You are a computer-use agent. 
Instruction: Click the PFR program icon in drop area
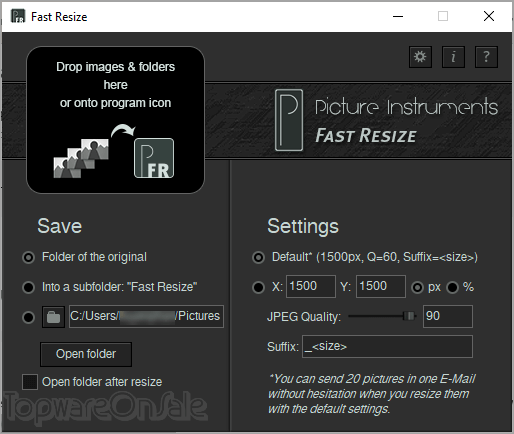(154, 158)
